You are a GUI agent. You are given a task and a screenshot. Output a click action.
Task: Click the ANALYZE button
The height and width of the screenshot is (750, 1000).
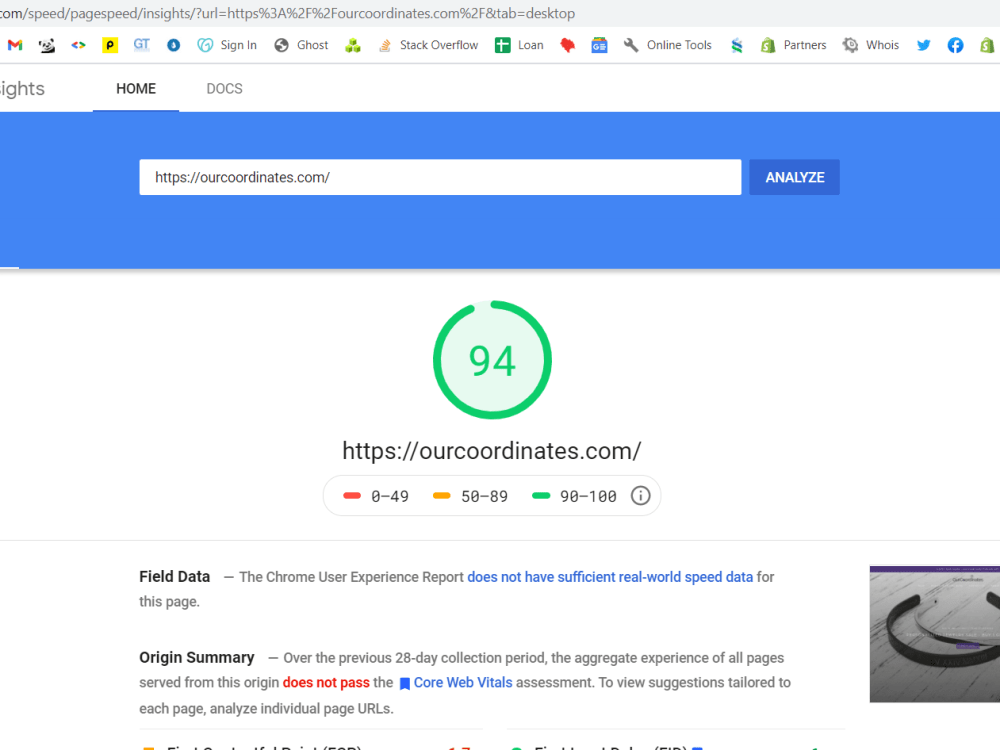795,177
